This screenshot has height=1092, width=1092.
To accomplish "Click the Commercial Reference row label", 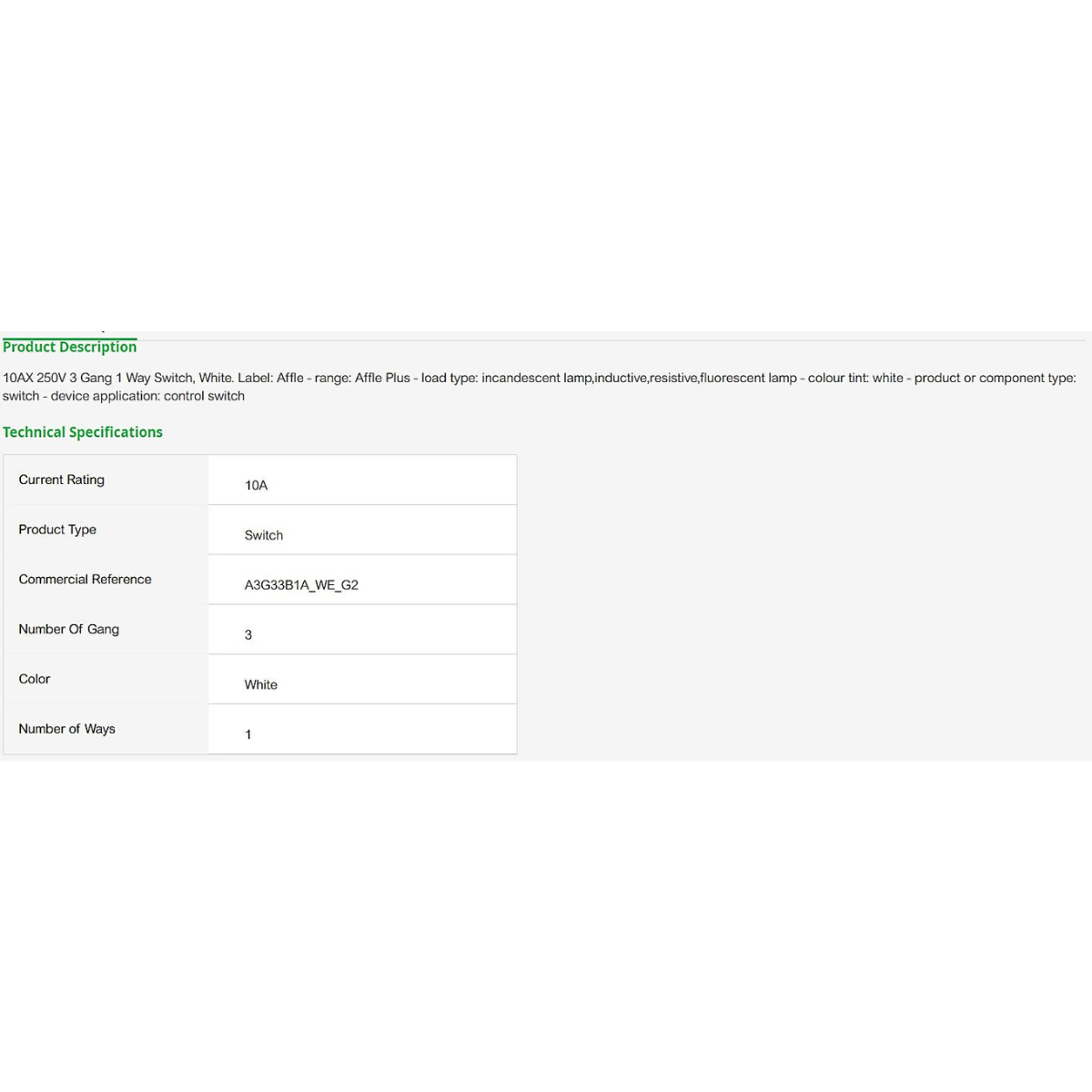I will point(86,580).
